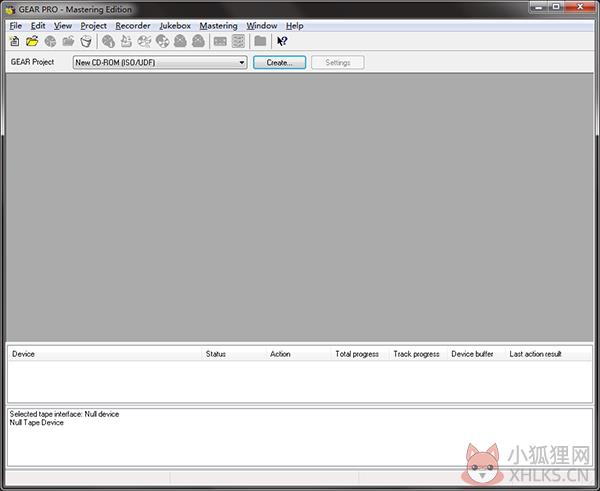Click the Create... button
Screen dimensions: 600x491
pos(279,62)
